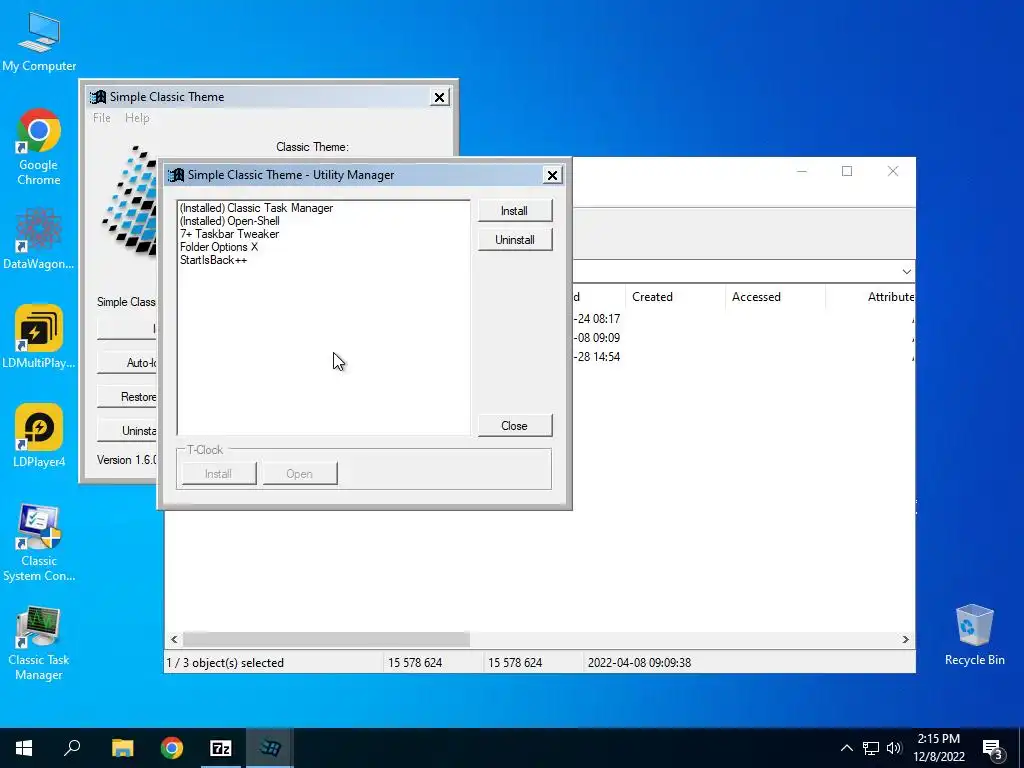Click the horizontal scrollbar right arrow
The height and width of the screenshot is (768, 1024).
pyautogui.click(x=906, y=639)
